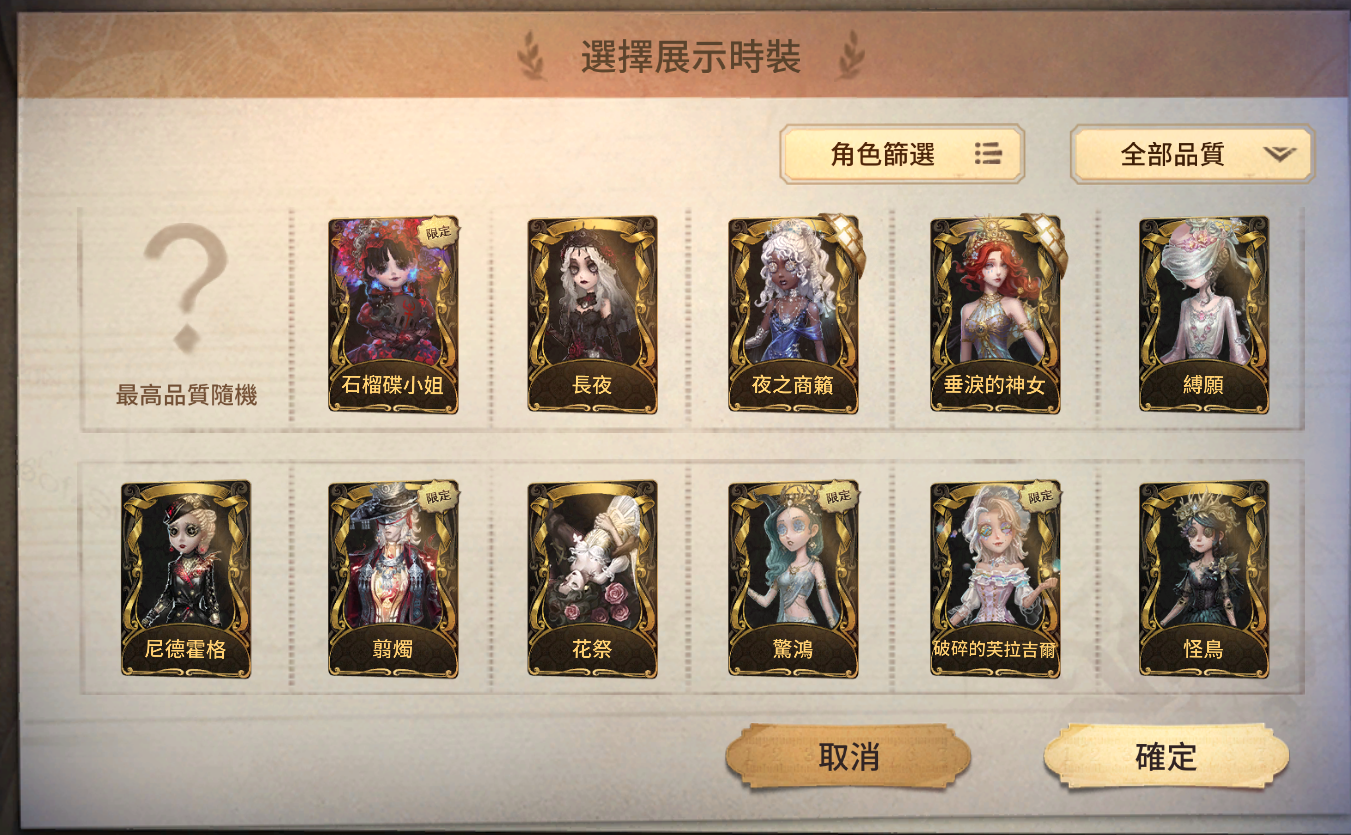1351x835 pixels.
Task: Confirm selection with 確定 button
Action: [x=1166, y=757]
